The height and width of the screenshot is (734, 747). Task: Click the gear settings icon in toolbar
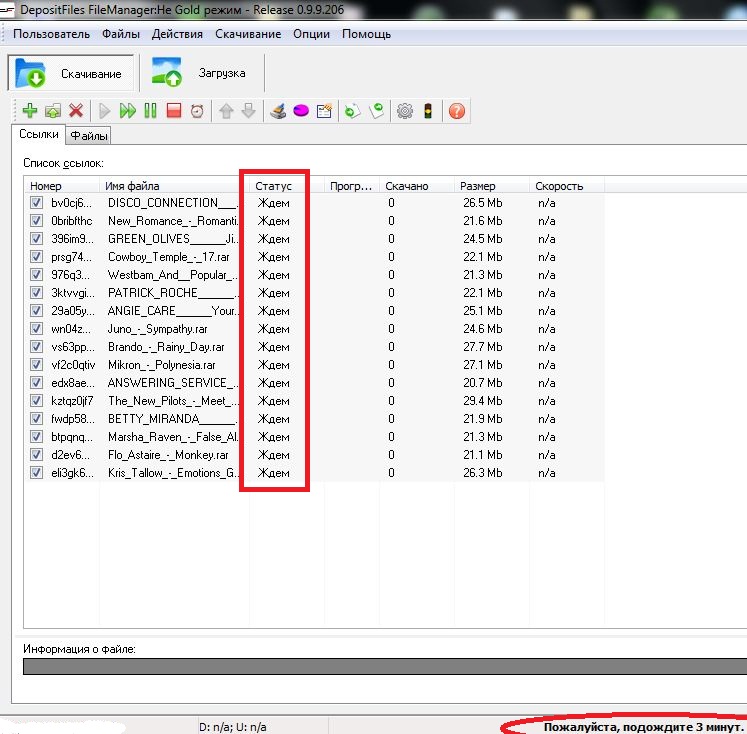(x=405, y=111)
